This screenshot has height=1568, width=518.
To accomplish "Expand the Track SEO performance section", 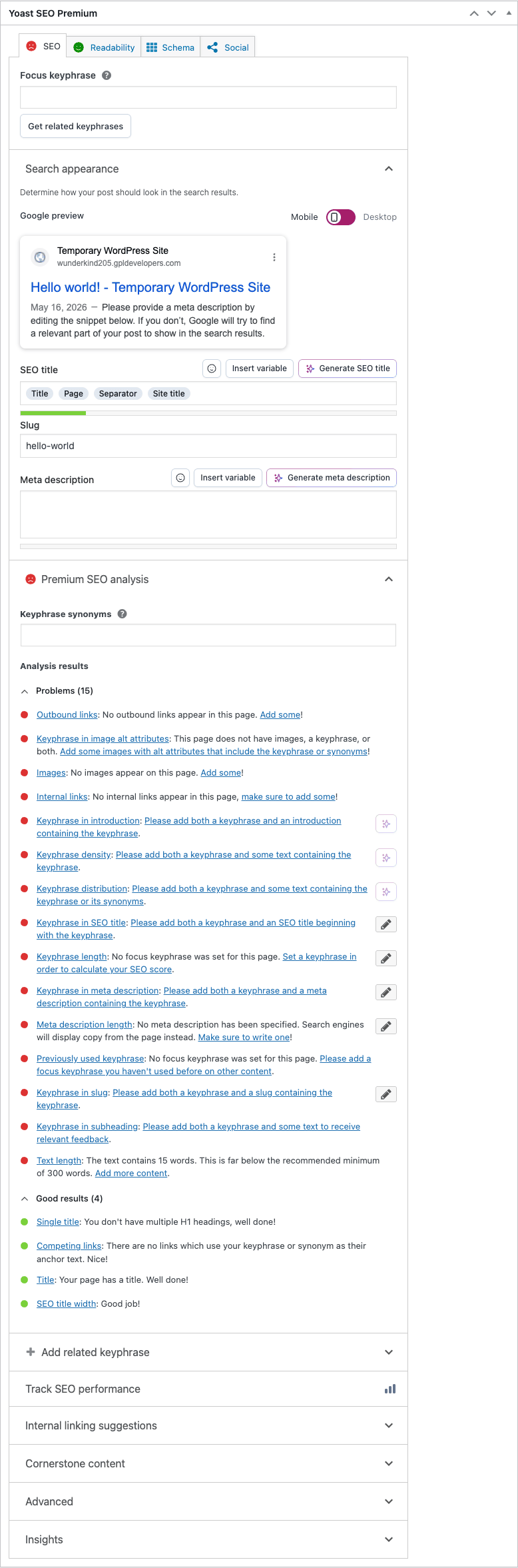I will point(208,1389).
